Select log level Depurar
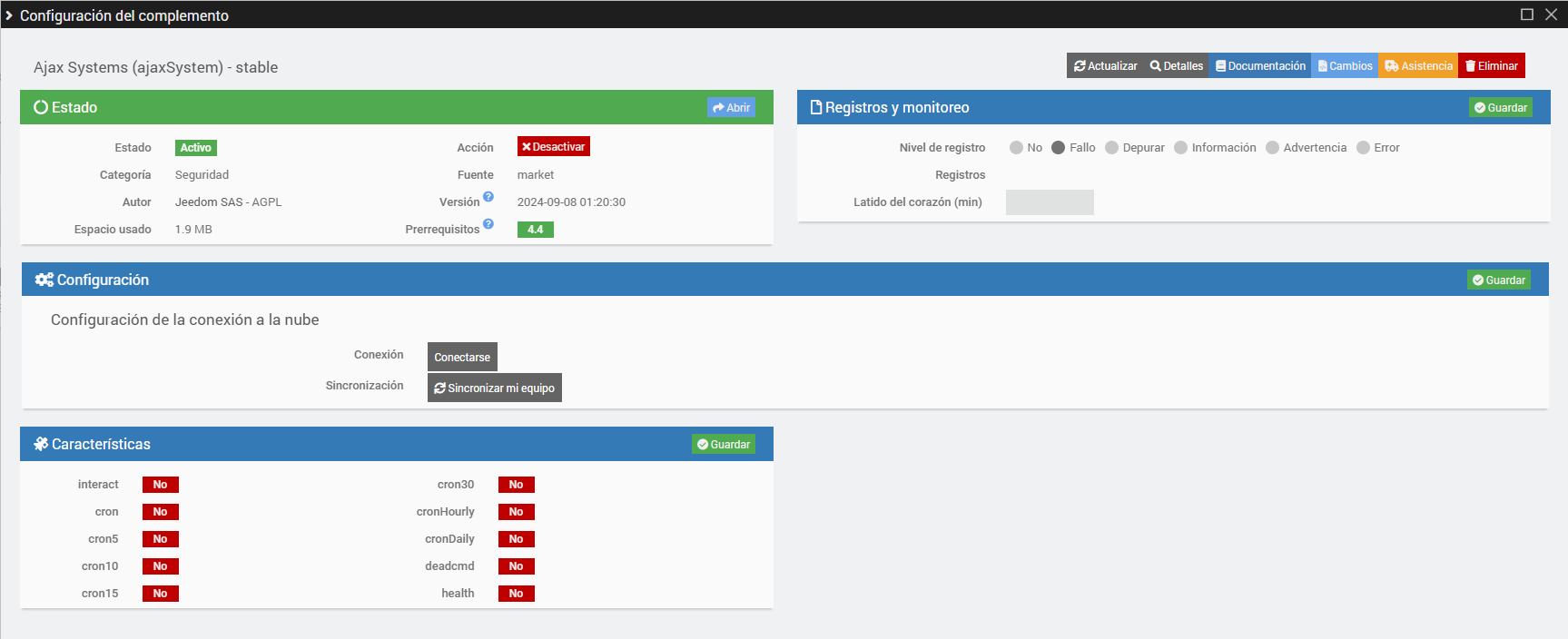Viewport: 1568px width, 639px height. 1111,147
